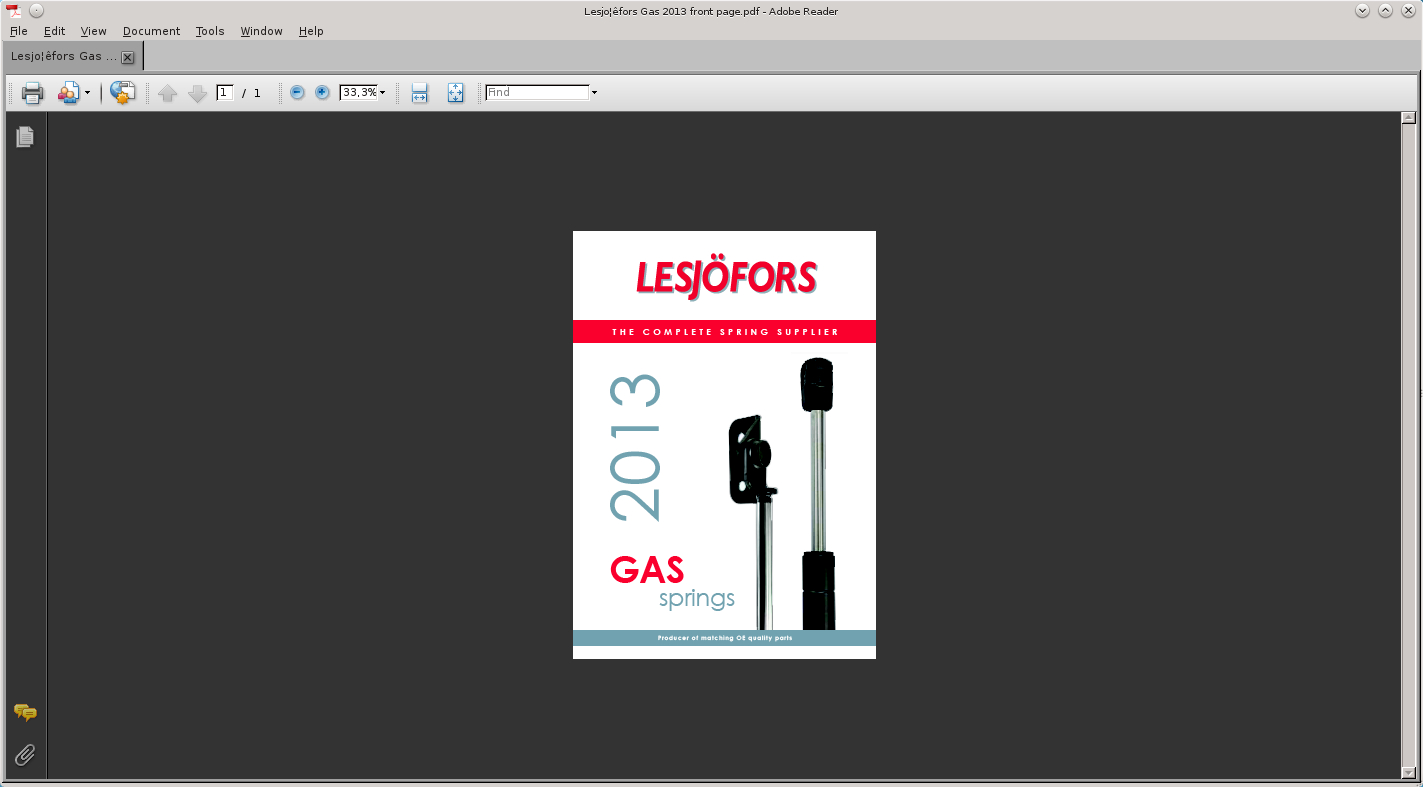Open the zoom percentage dropdown arrow
Screen dimensions: 1423x787
pyautogui.click(x=382, y=93)
